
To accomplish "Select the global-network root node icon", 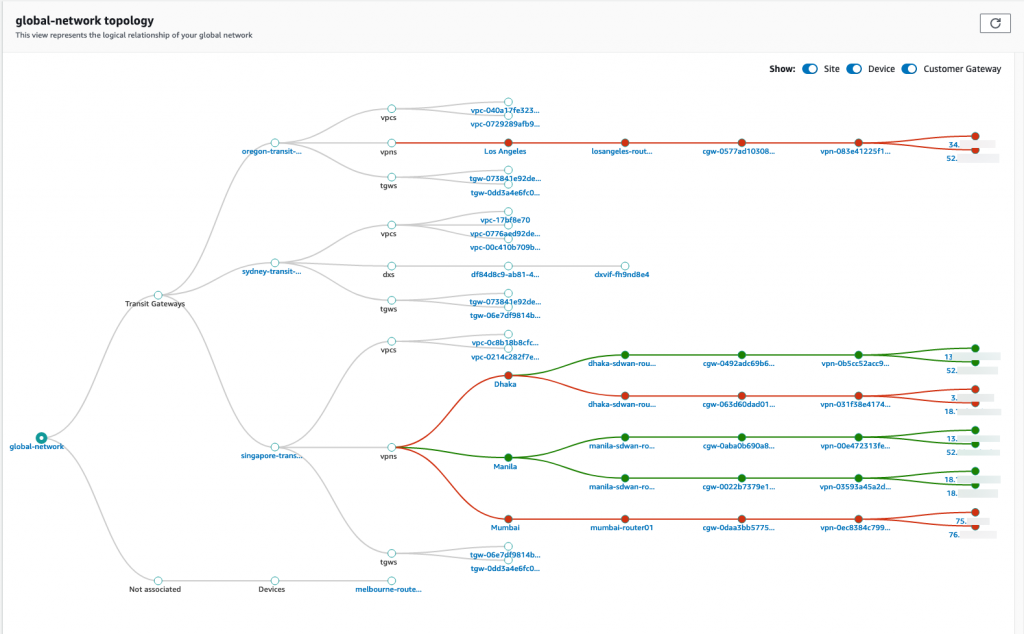I will (41, 438).
